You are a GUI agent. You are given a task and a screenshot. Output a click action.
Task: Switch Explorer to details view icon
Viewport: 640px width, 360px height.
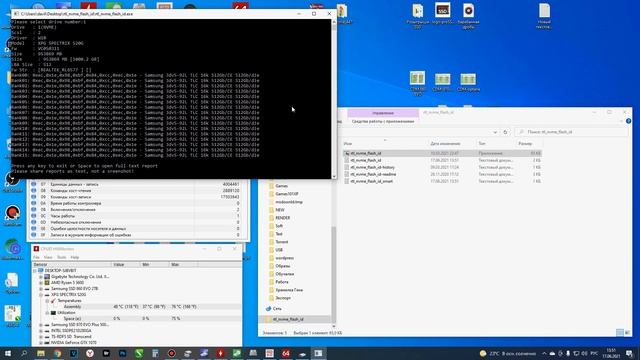click(620, 333)
